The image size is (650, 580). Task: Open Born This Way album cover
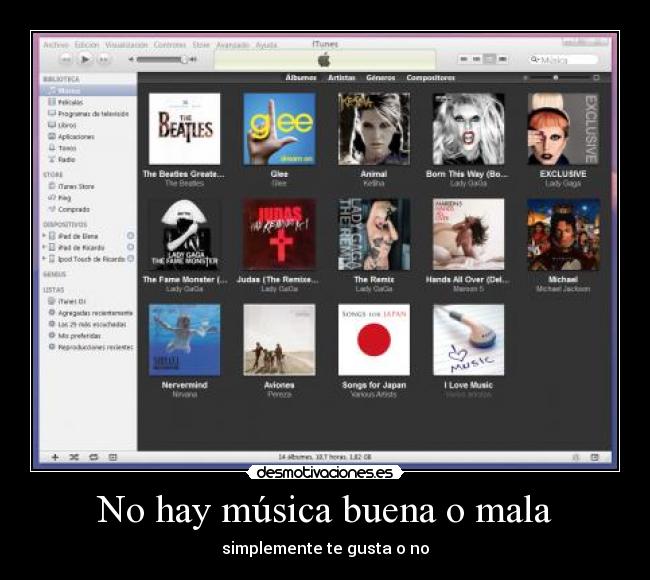468,129
